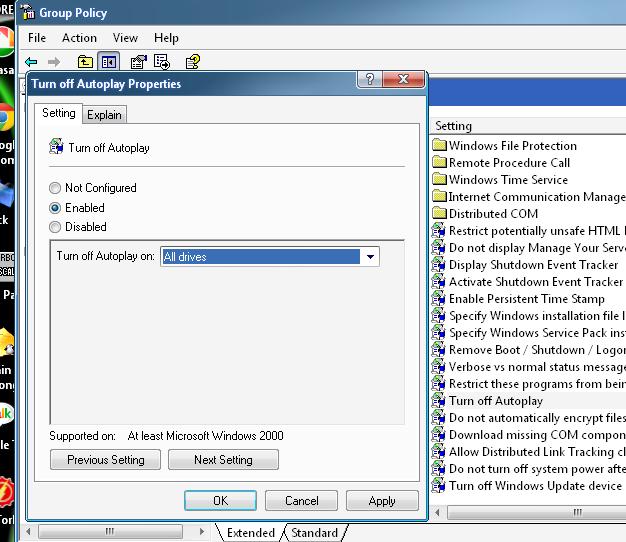Open the File menu

[x=37, y=38]
